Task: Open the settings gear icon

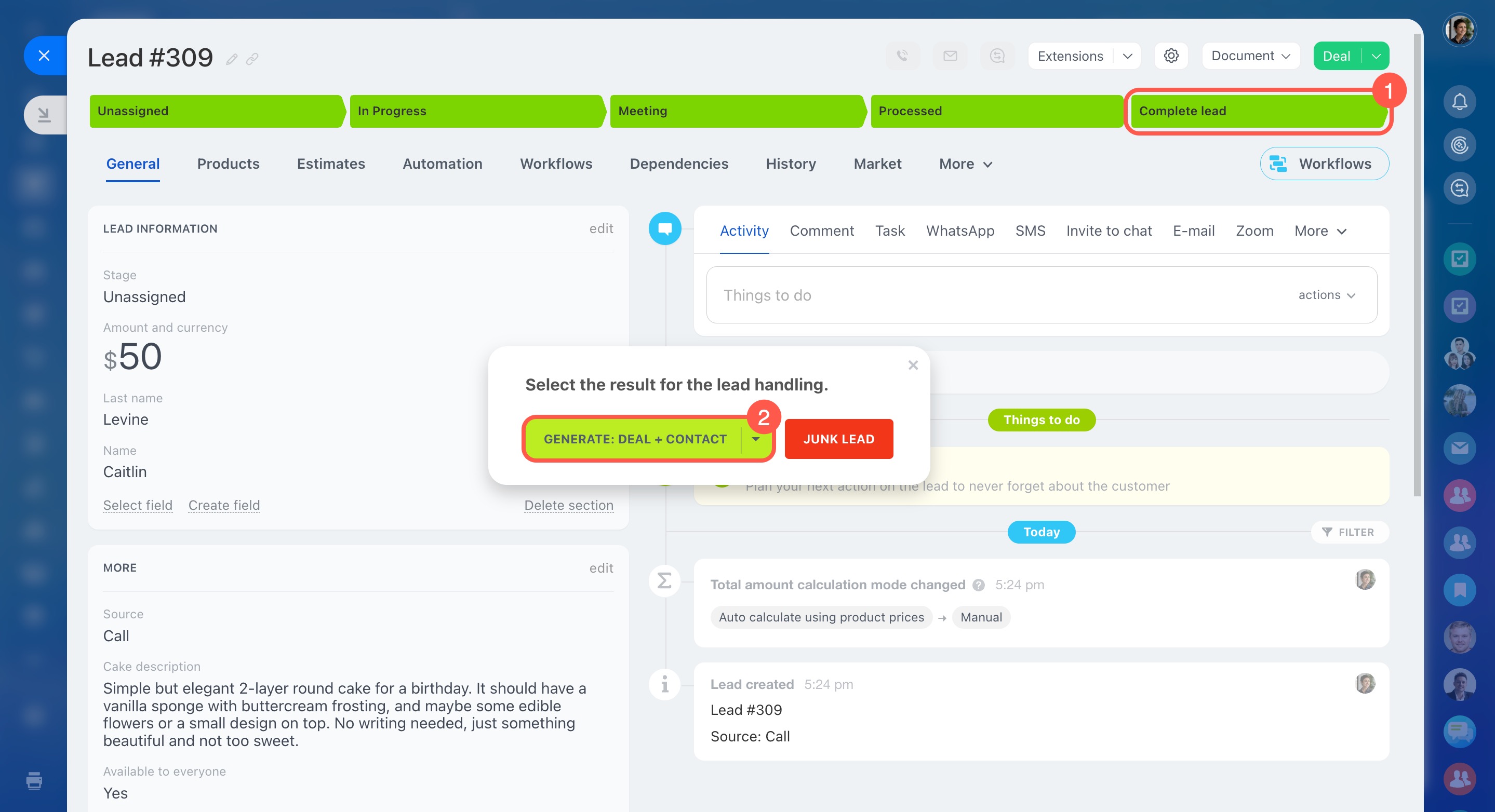Action: (x=1170, y=56)
